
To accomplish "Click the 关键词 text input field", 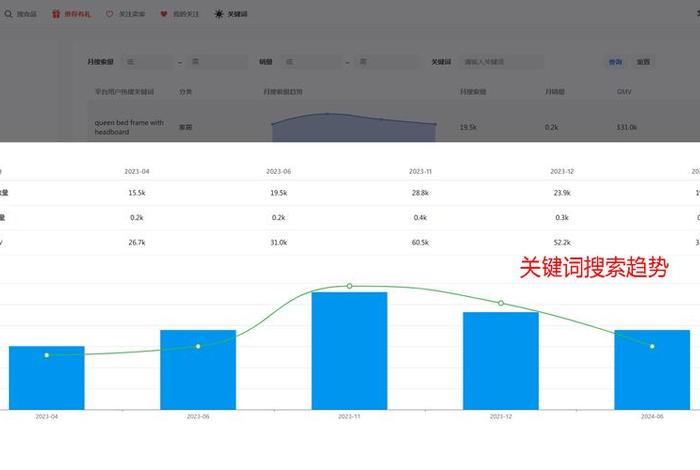I will 502,62.
